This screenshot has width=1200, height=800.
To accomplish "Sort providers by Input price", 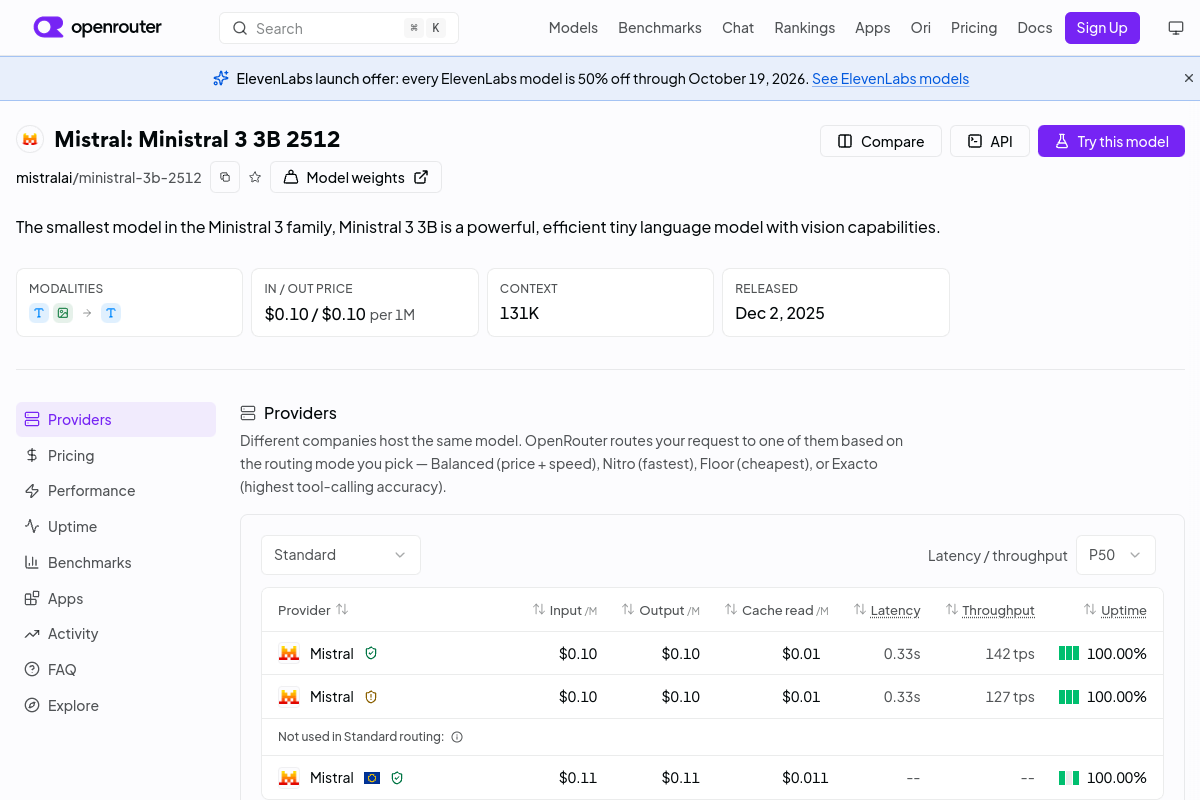I will coord(565,610).
